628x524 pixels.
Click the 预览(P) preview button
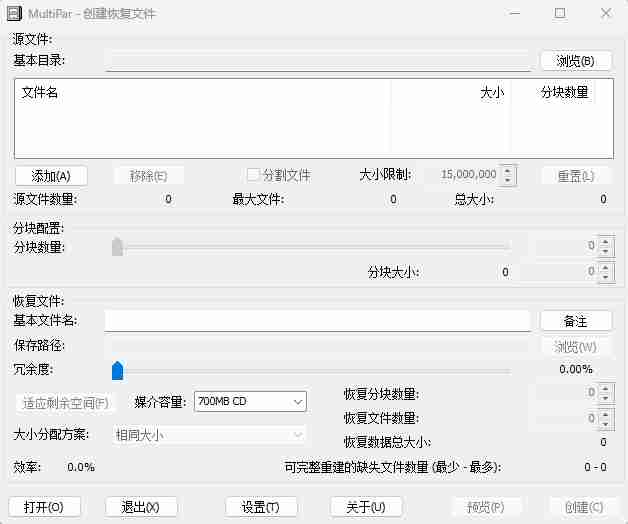pos(486,507)
